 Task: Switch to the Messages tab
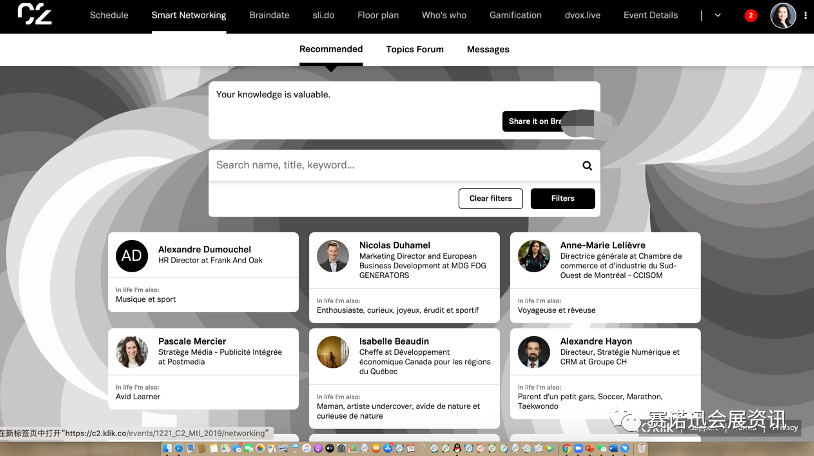click(488, 49)
